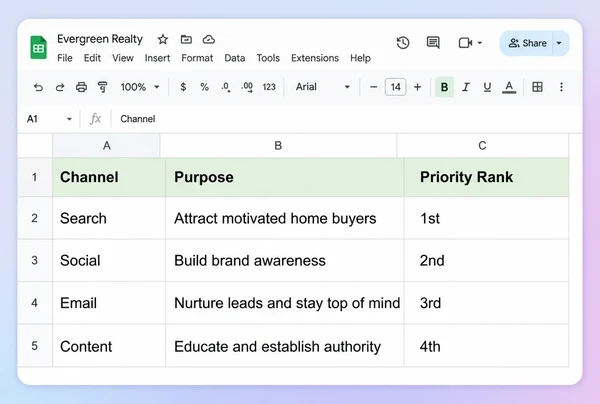Screen dimensions: 600x404
Task: Select row 5 header
Action: click(x=35, y=346)
